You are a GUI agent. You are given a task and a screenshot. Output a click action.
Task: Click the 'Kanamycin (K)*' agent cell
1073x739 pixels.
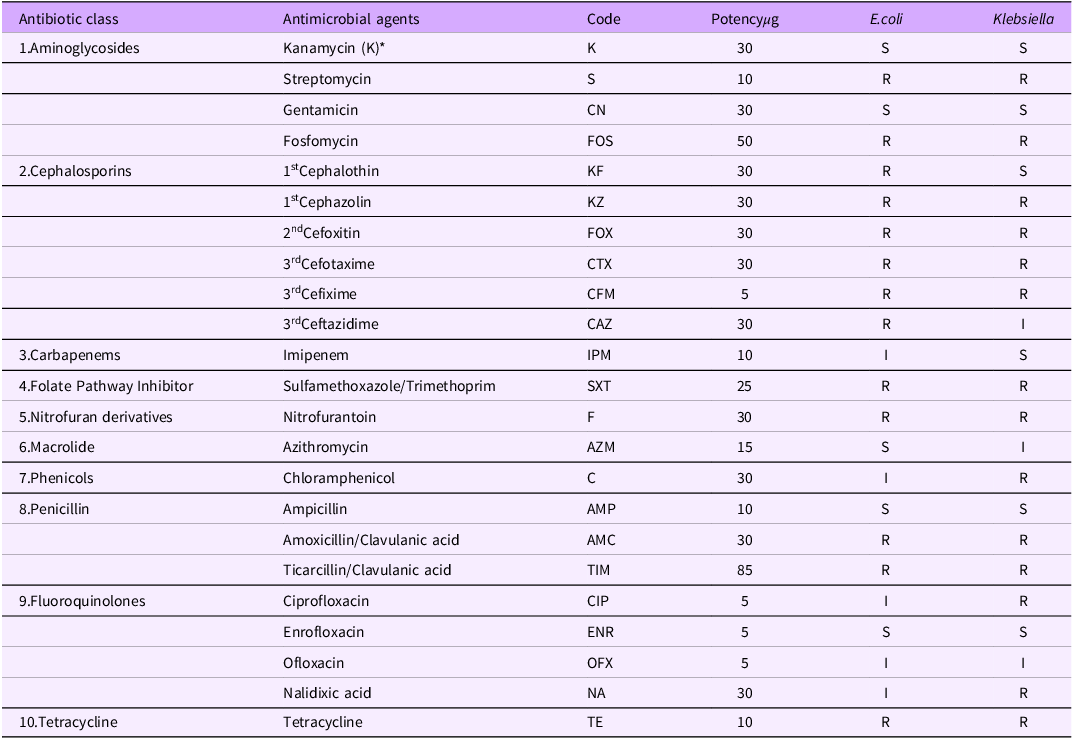tap(326, 48)
